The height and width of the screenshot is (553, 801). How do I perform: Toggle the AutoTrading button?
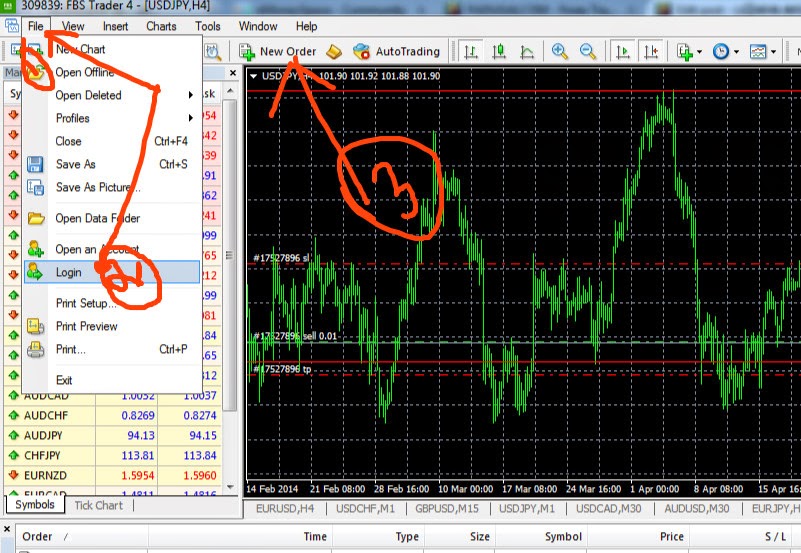pyautogui.click(x=396, y=51)
